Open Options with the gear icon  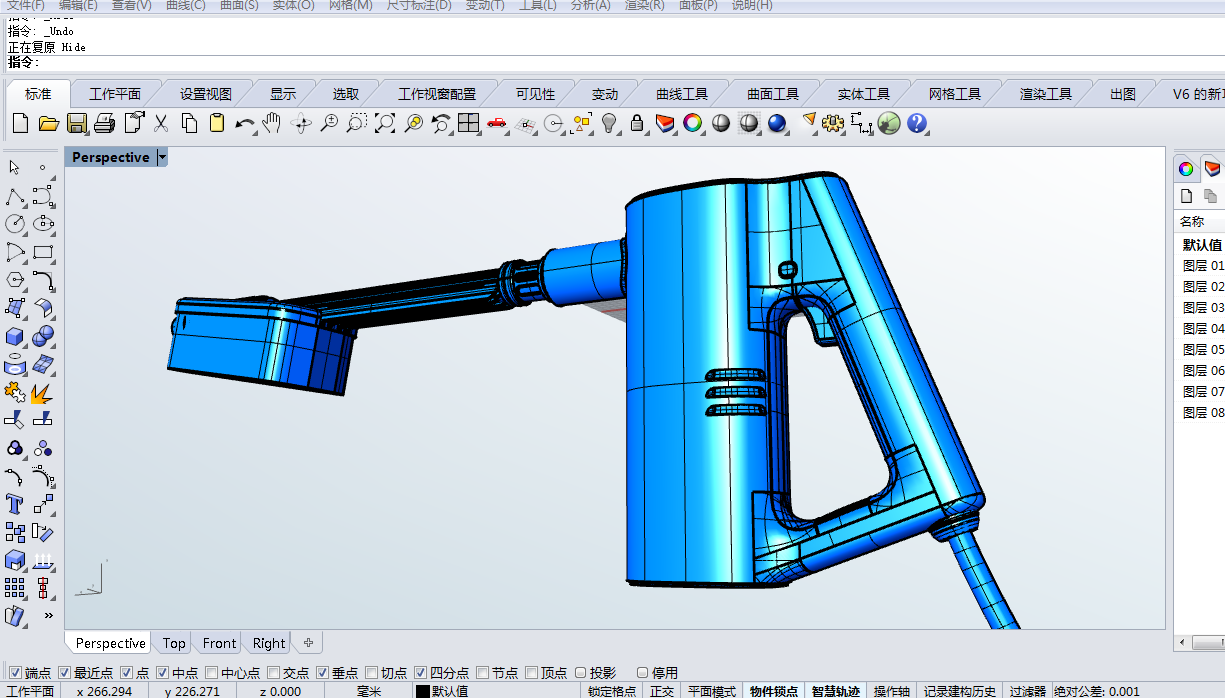pos(833,123)
